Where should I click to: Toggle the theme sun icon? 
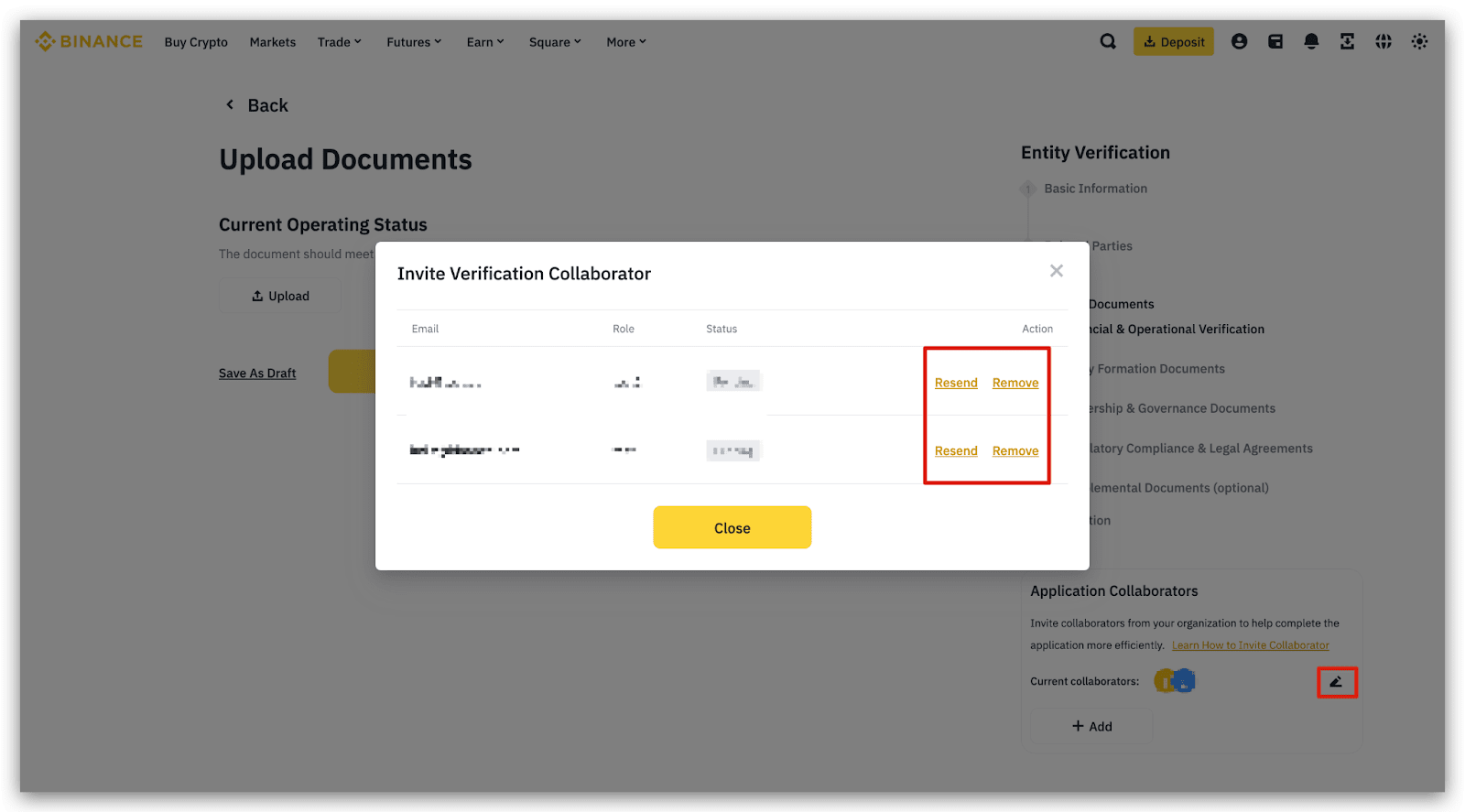[x=1419, y=41]
